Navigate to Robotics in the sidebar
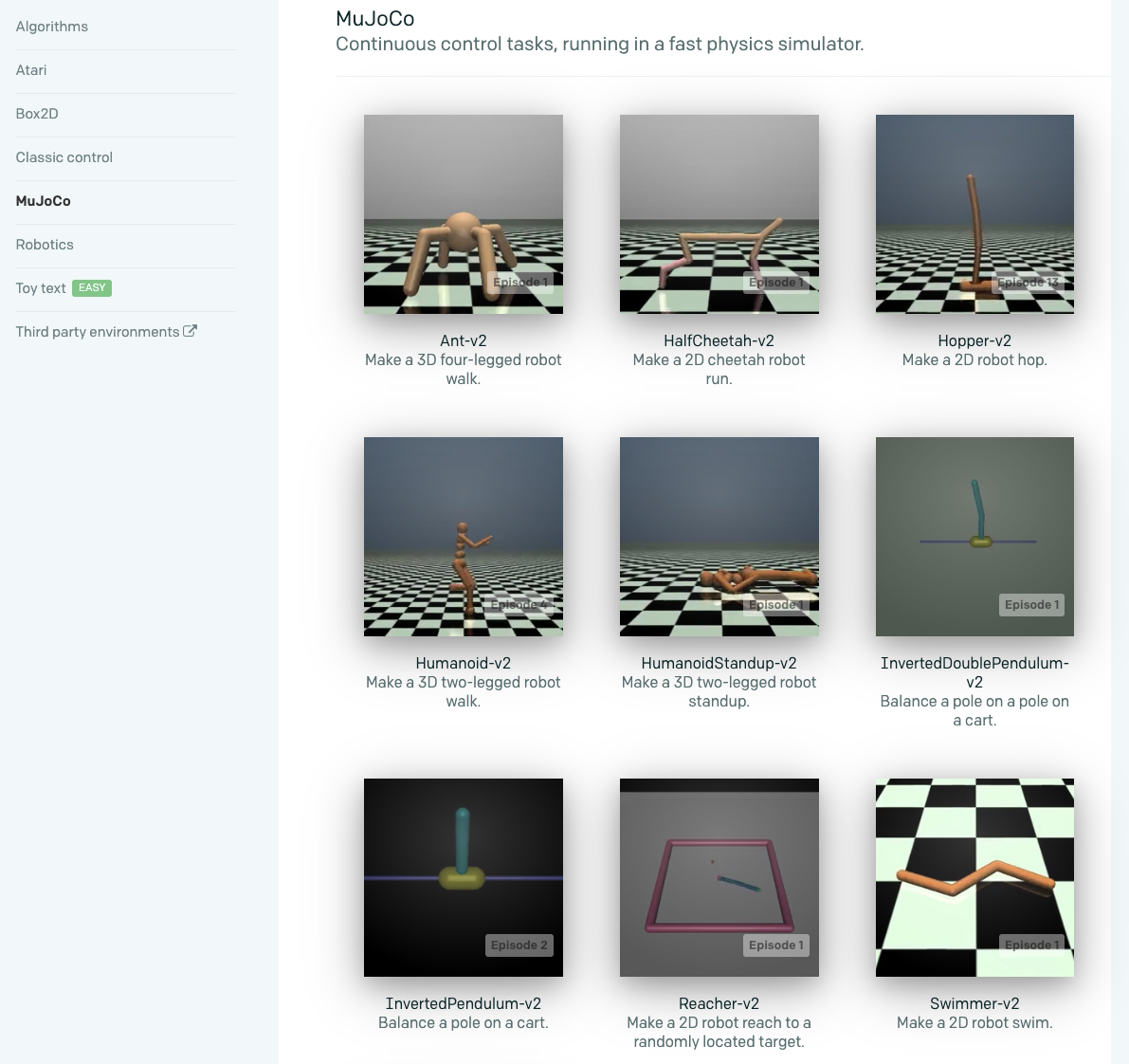 45,245
